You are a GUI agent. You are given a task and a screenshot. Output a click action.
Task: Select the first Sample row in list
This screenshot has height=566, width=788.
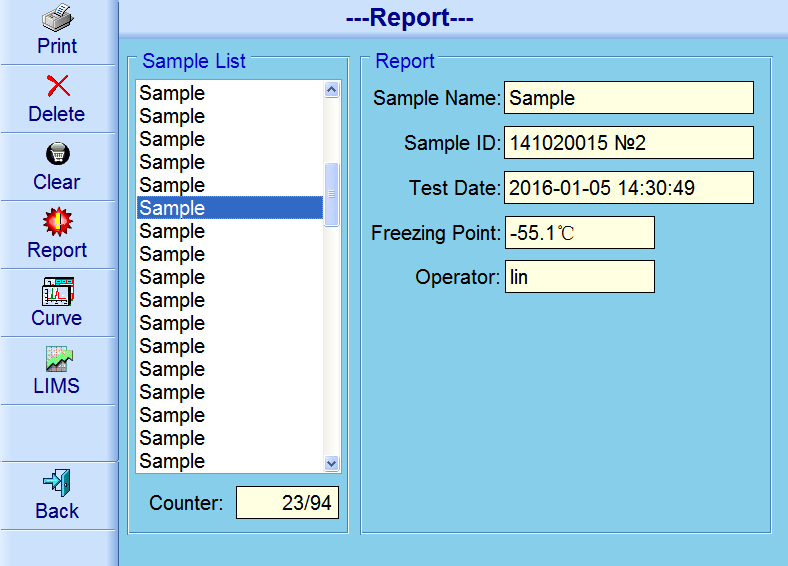[x=230, y=93]
